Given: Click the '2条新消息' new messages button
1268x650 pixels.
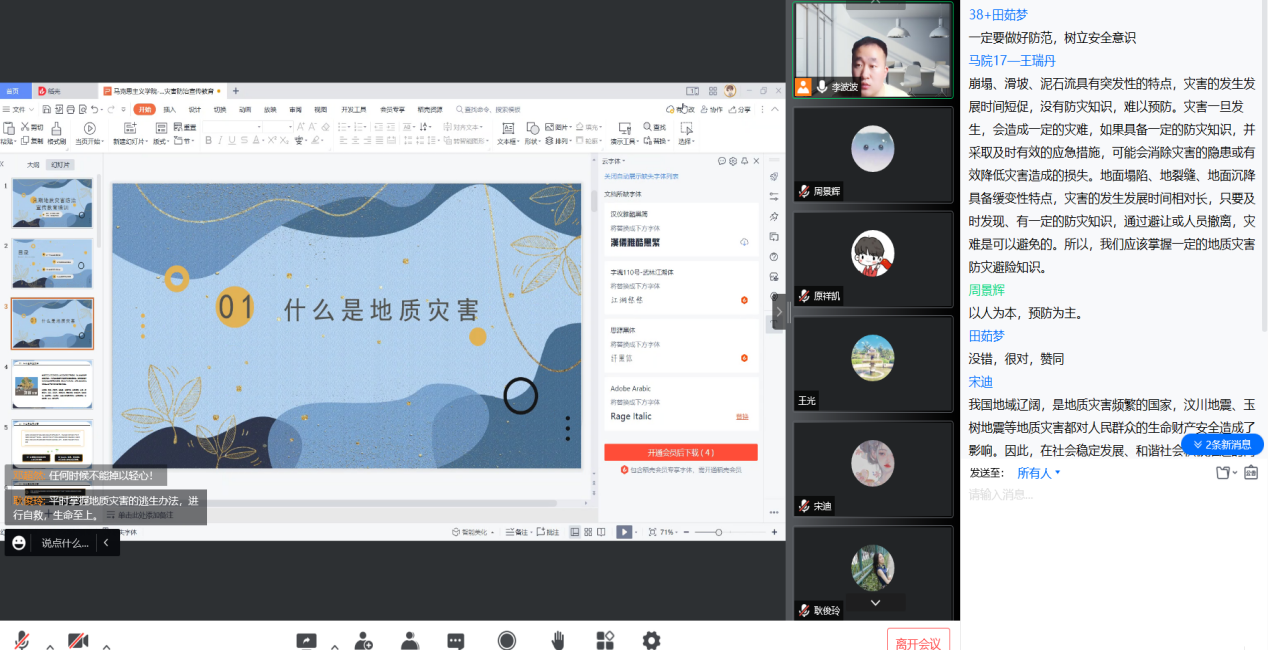Looking at the screenshot, I should click(x=1222, y=444).
